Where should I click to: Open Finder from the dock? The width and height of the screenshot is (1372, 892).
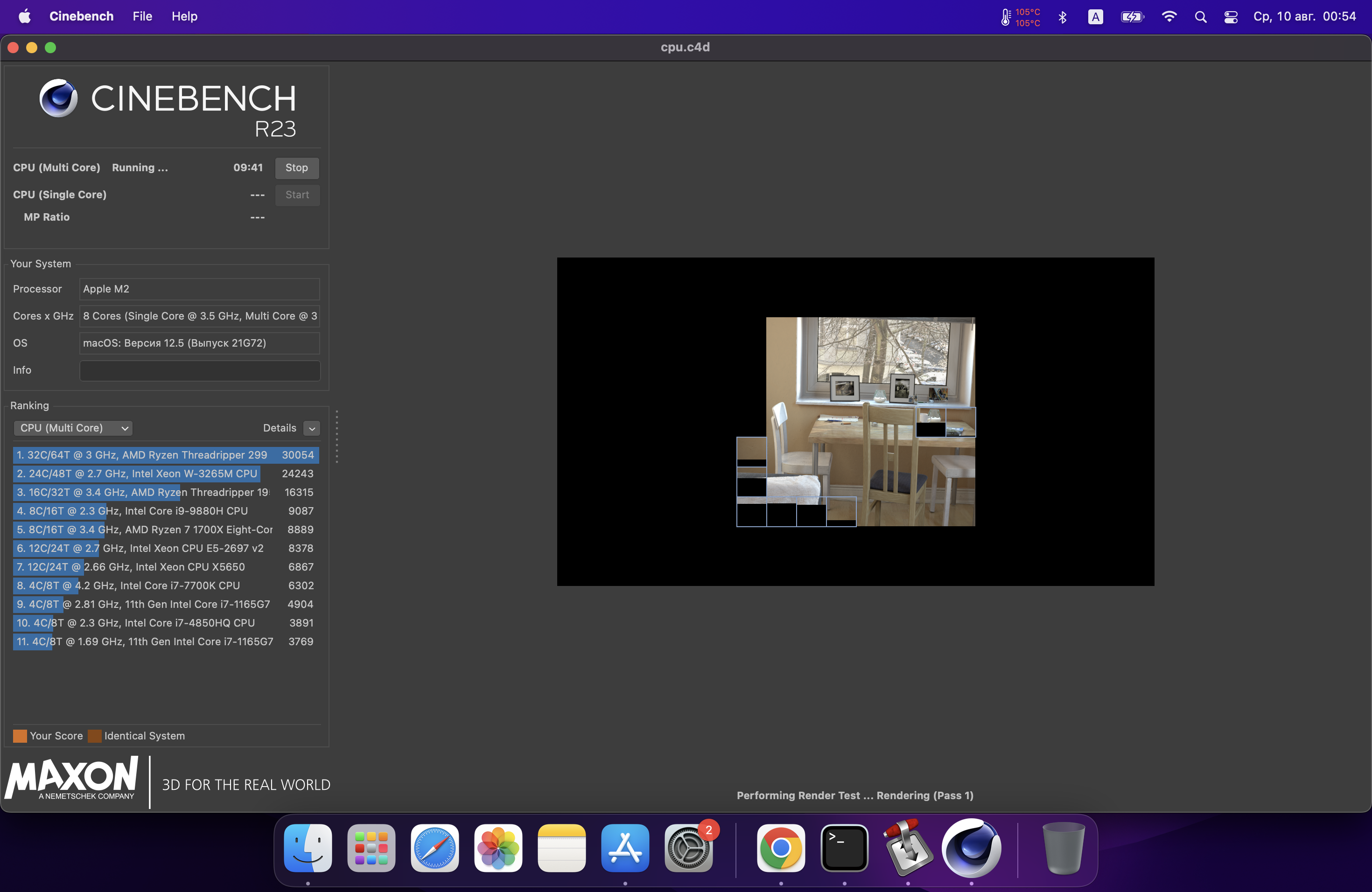pyautogui.click(x=308, y=848)
